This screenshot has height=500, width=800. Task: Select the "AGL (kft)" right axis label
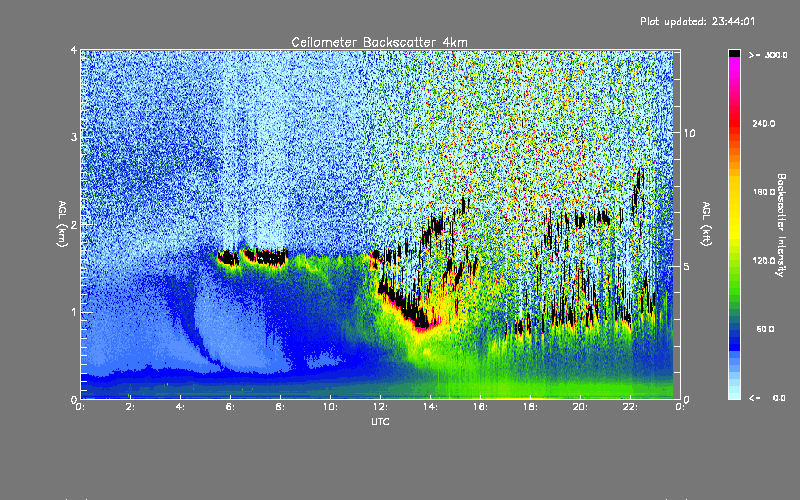[707, 224]
